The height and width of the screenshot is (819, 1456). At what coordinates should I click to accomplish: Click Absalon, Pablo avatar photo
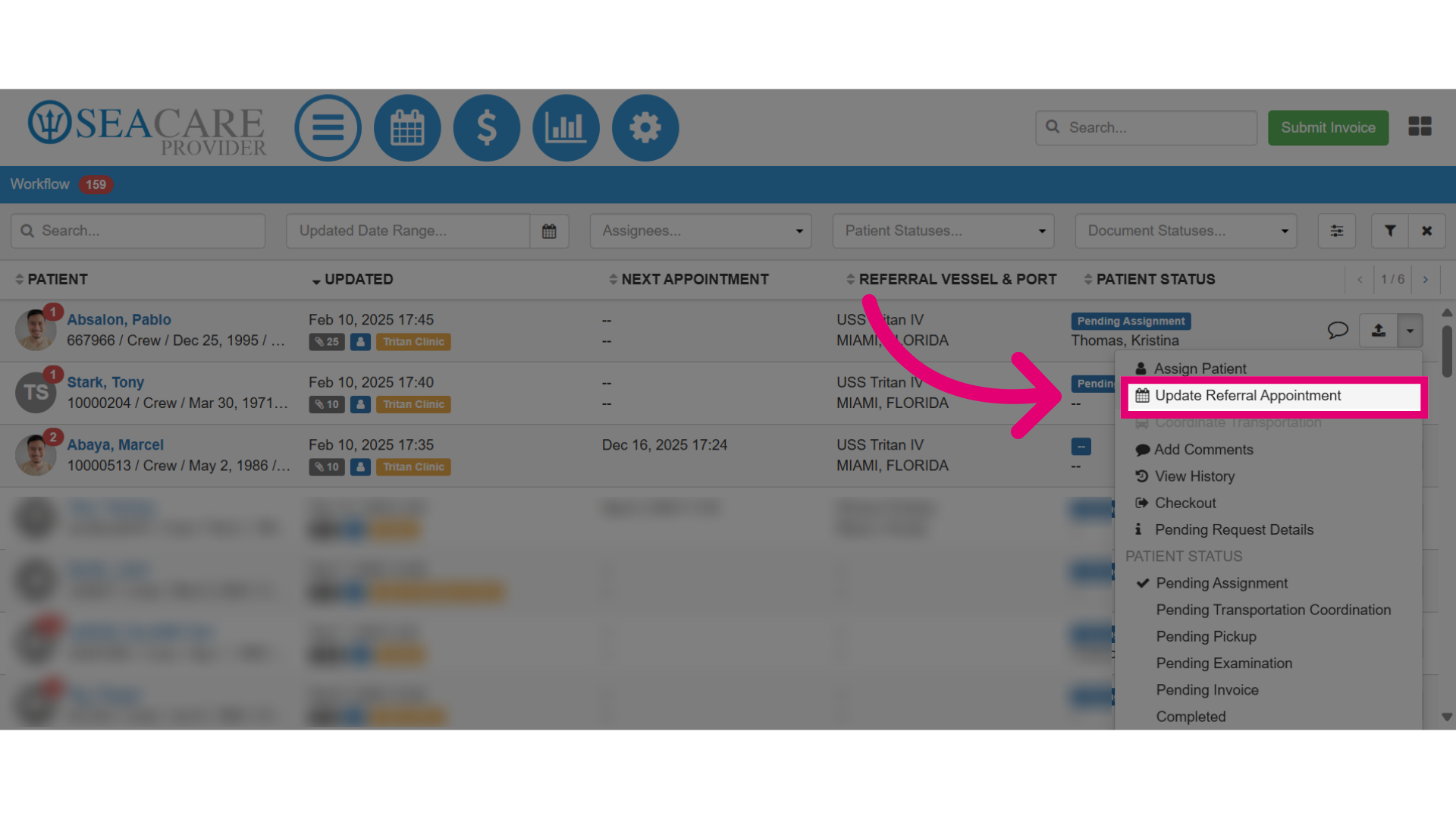(36, 330)
